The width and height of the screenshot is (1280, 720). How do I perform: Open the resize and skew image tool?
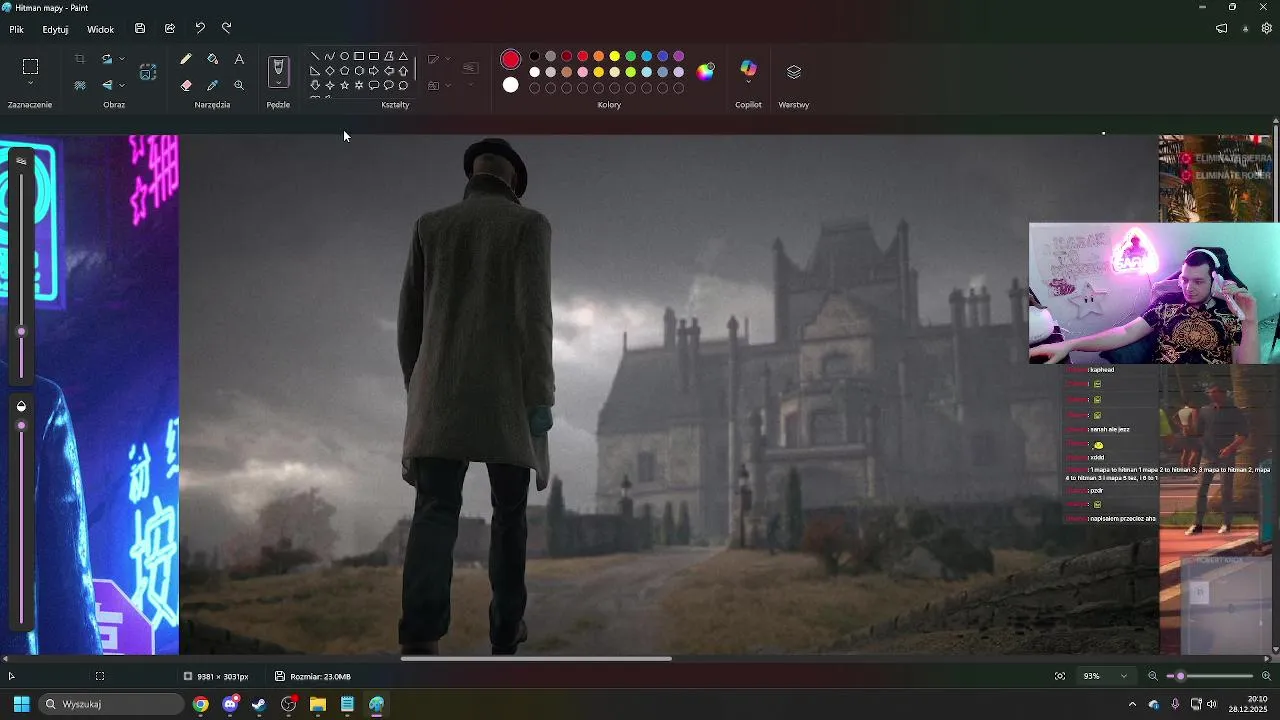[x=148, y=72]
